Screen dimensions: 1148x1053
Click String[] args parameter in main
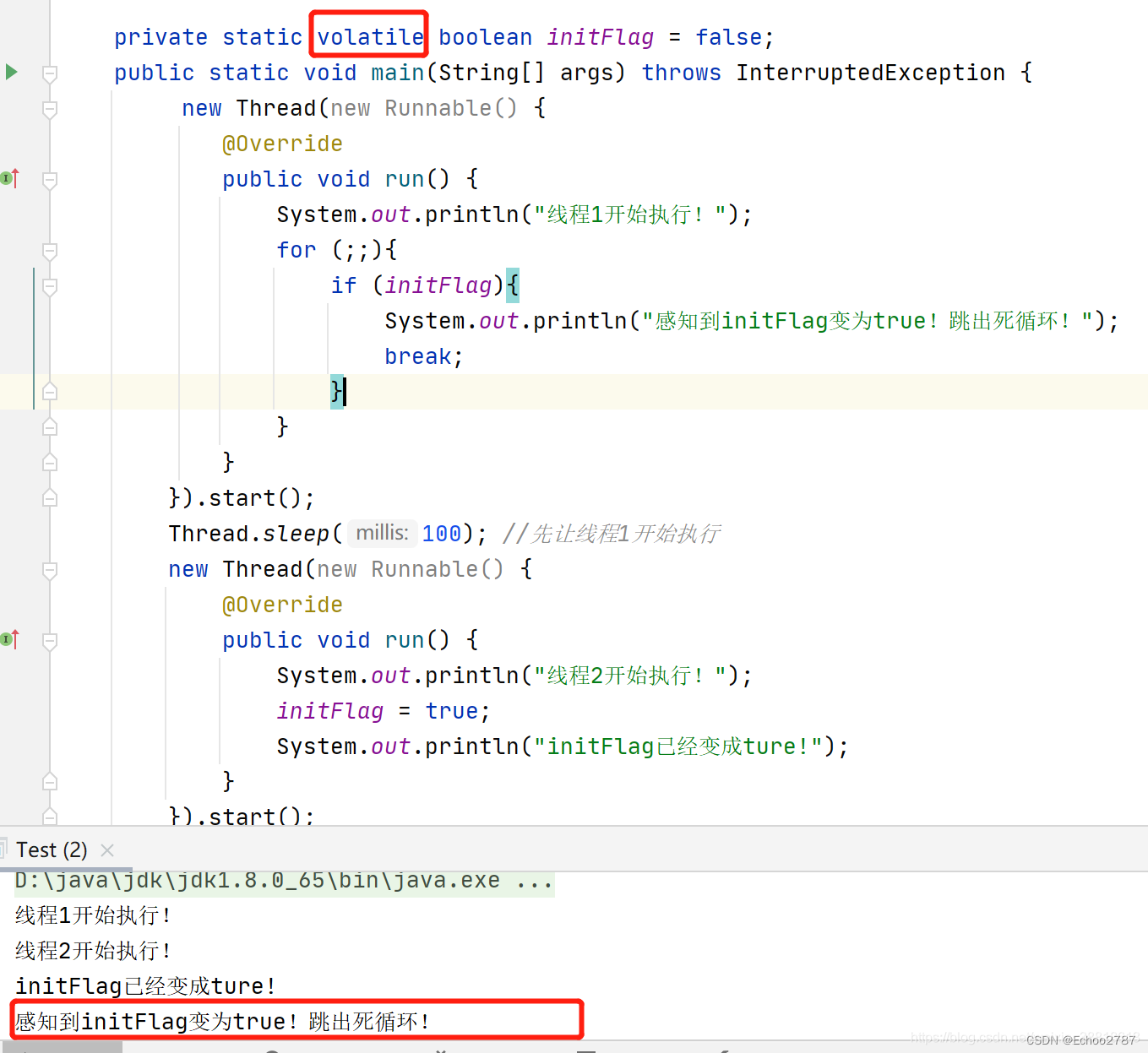pos(525,73)
